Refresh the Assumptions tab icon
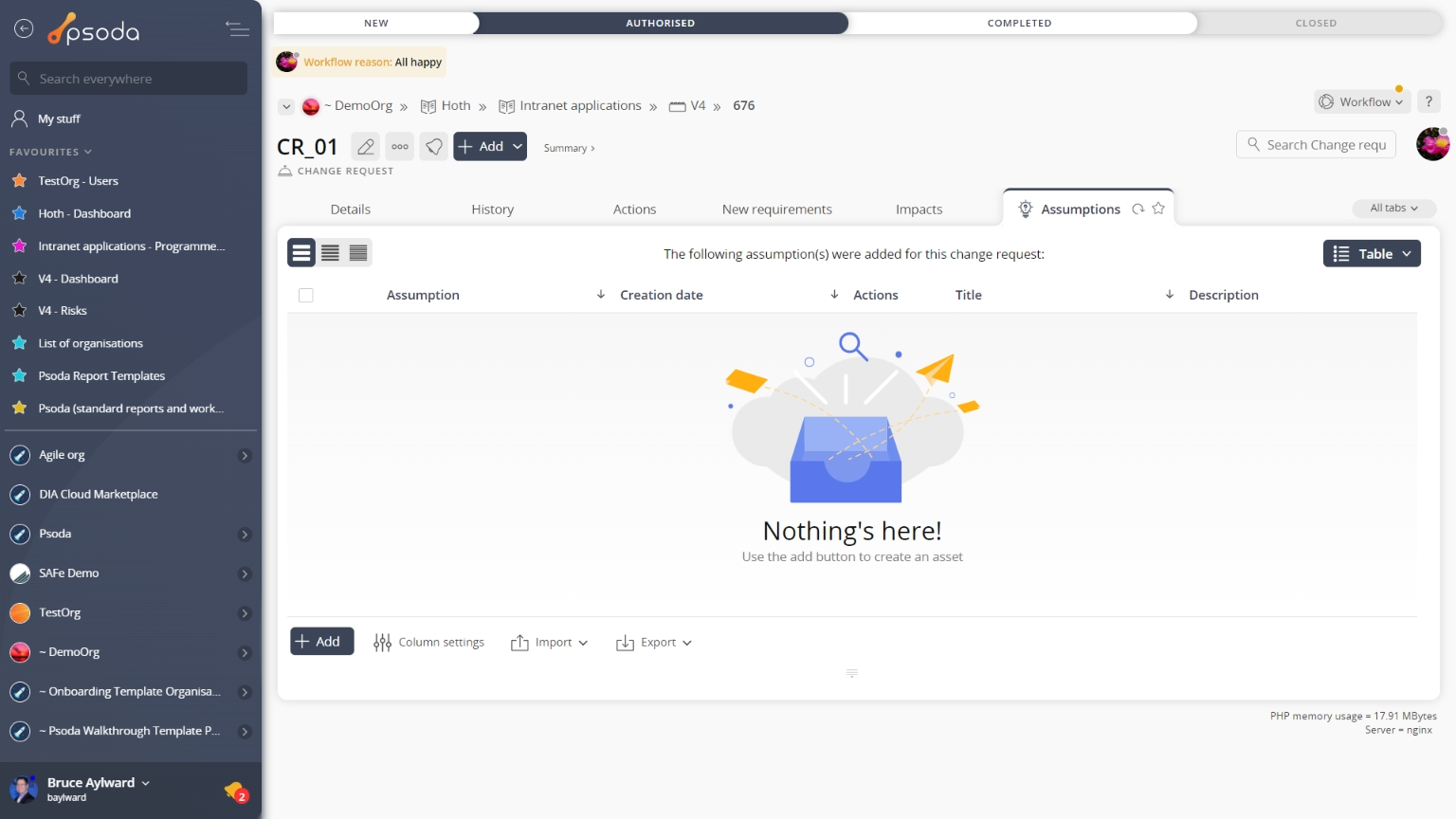This screenshot has height=819, width=1456. point(1137,209)
